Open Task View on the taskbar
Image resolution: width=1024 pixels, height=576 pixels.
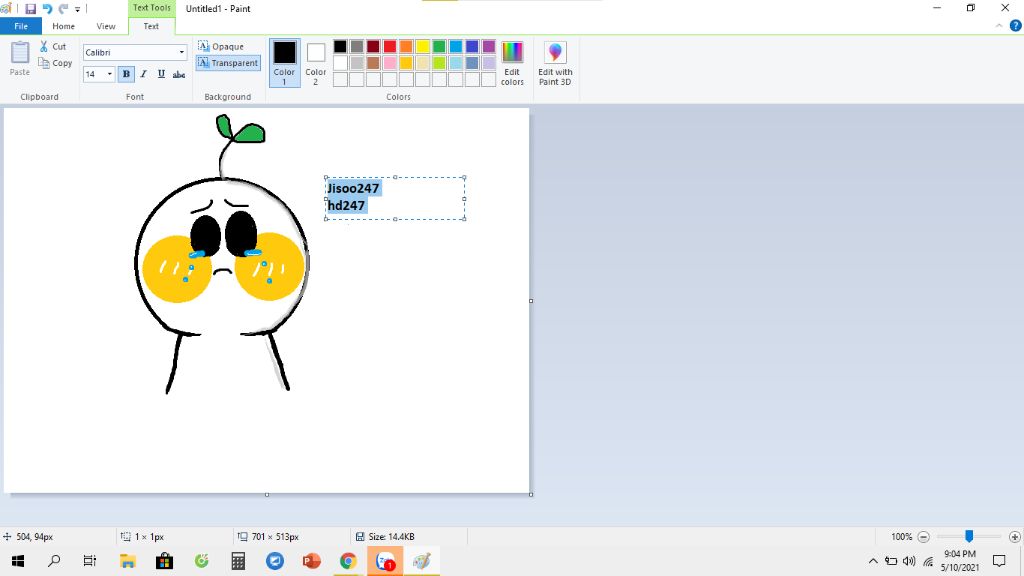pyautogui.click(x=89, y=561)
